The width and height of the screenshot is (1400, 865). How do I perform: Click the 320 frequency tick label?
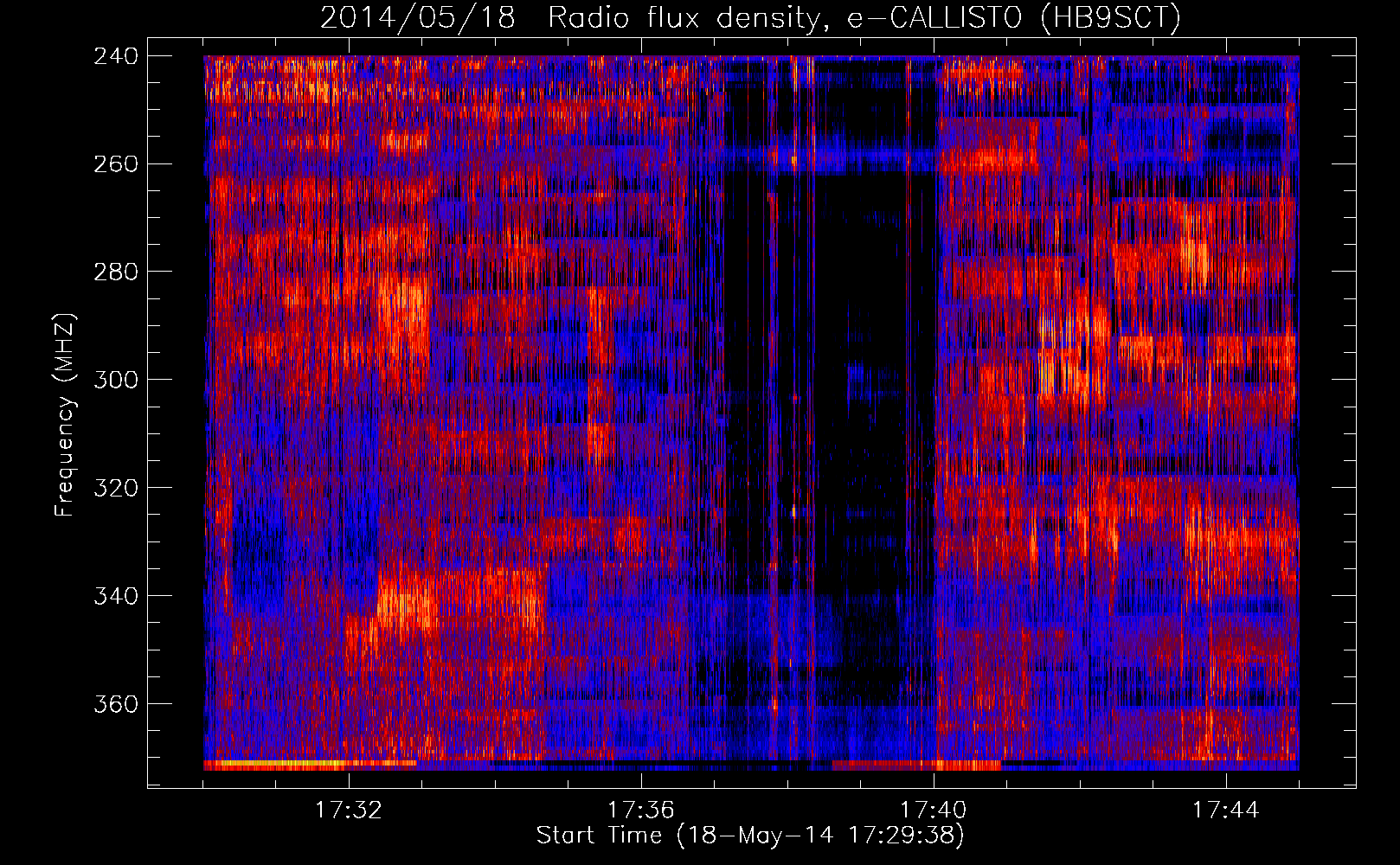[x=116, y=488]
